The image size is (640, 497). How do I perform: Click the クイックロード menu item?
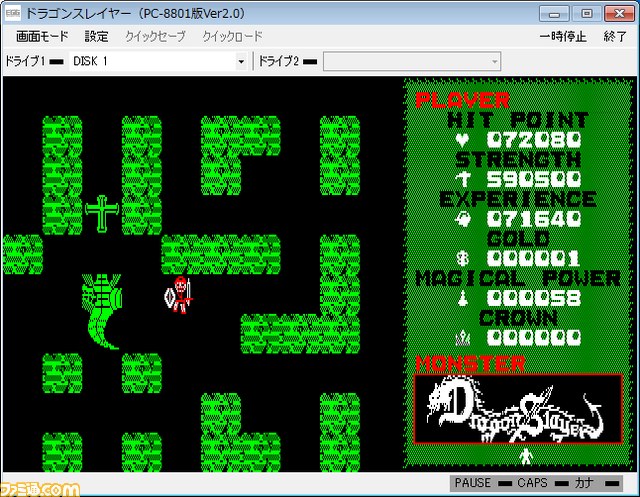(233, 36)
